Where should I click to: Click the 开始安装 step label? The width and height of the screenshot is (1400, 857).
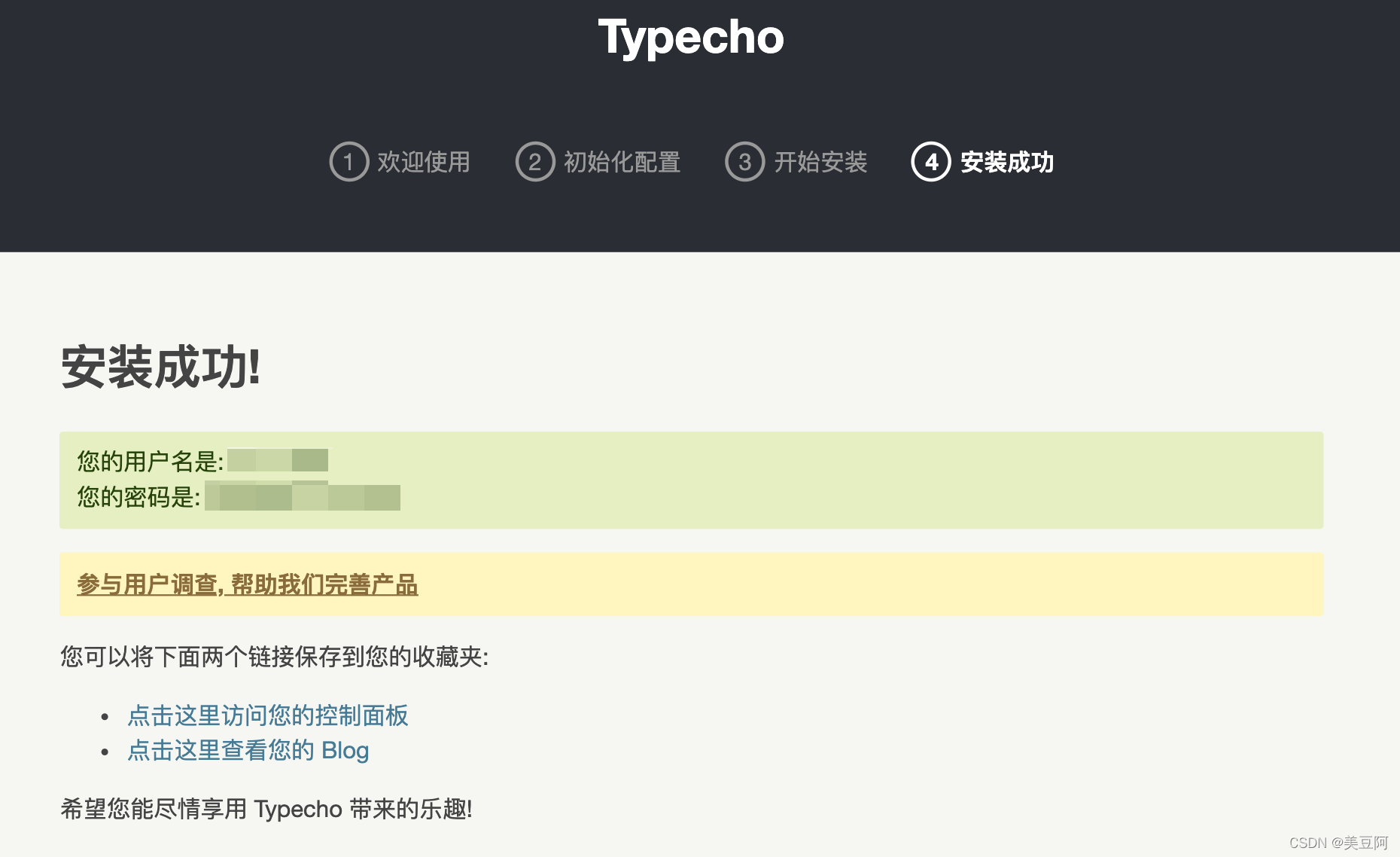[821, 162]
